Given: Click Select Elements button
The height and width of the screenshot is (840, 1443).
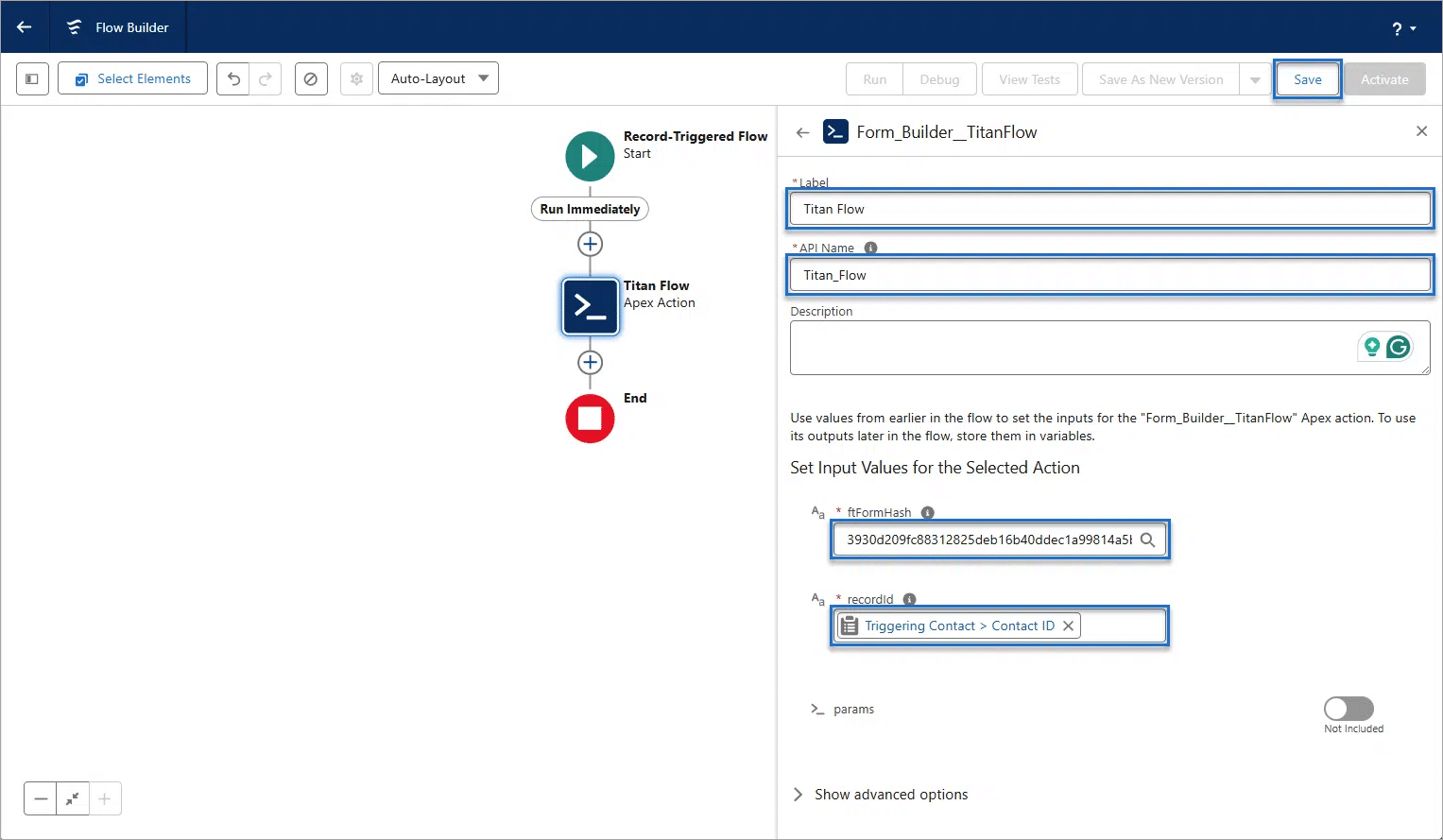Looking at the screenshot, I should coord(132,79).
